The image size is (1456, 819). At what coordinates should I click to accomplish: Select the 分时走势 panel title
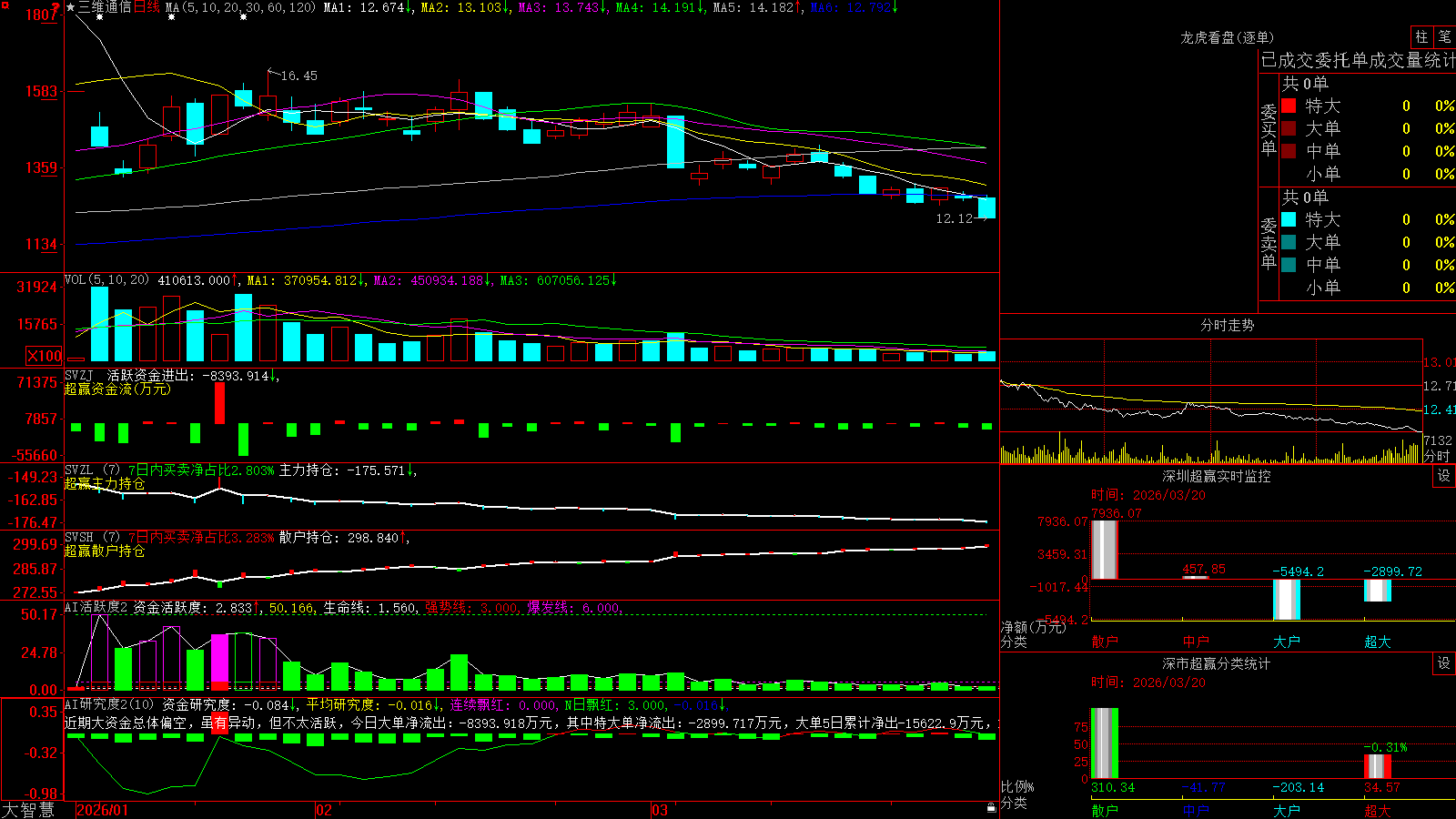coord(1228,325)
